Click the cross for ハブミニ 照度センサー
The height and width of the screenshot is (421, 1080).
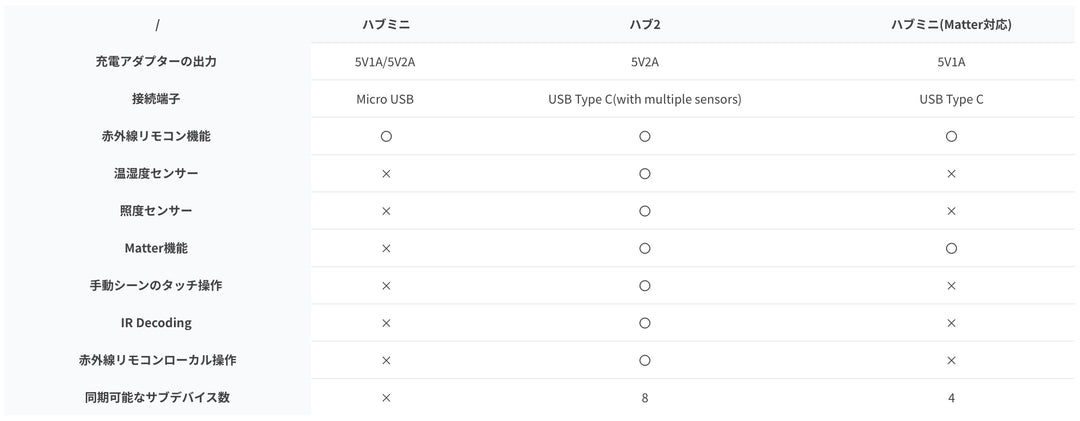pos(386,211)
